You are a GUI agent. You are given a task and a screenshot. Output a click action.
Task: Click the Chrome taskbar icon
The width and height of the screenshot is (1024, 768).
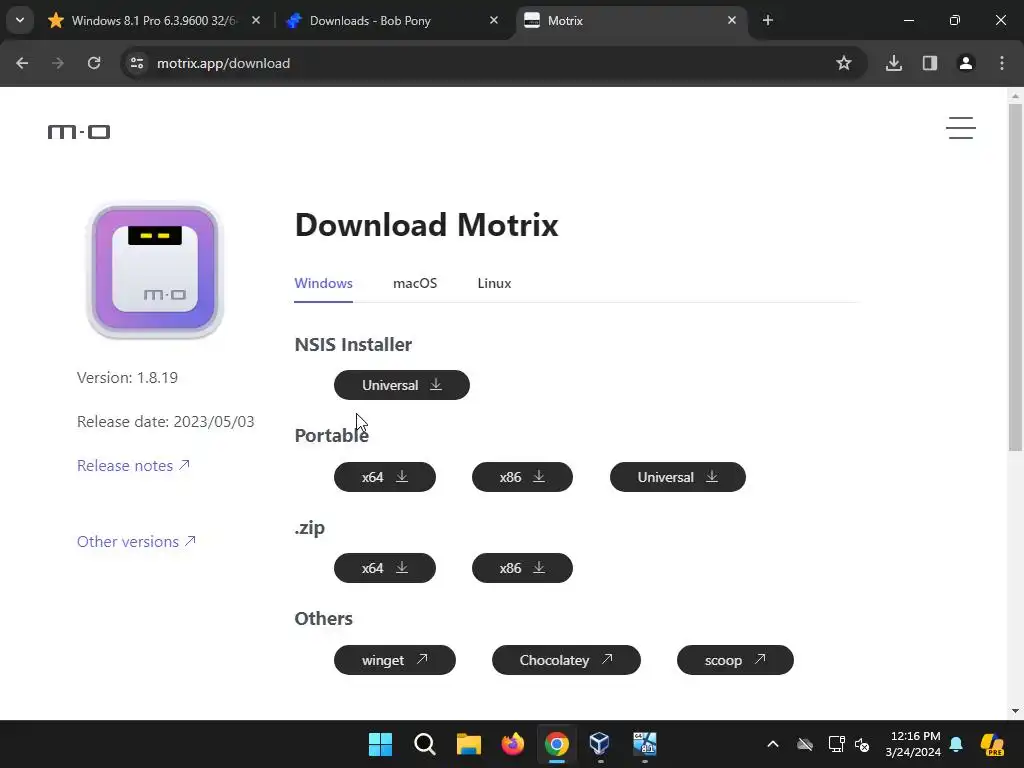pos(556,744)
